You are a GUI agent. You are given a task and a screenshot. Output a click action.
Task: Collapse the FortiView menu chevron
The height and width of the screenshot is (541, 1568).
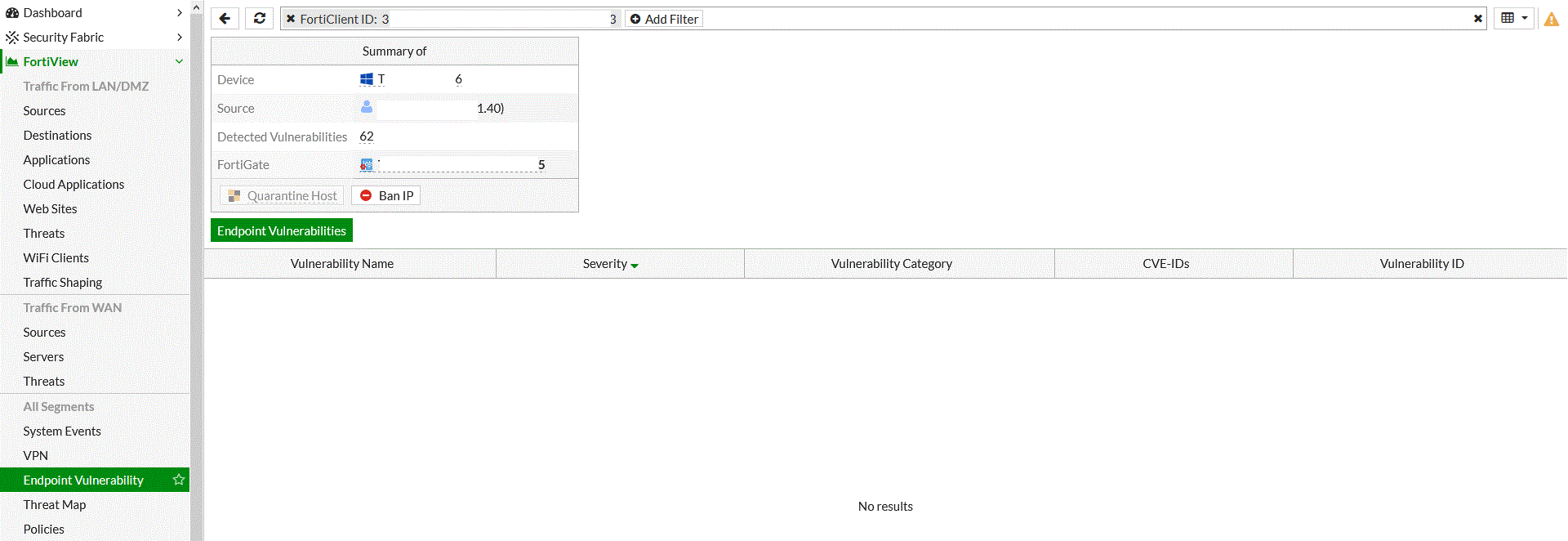[180, 61]
